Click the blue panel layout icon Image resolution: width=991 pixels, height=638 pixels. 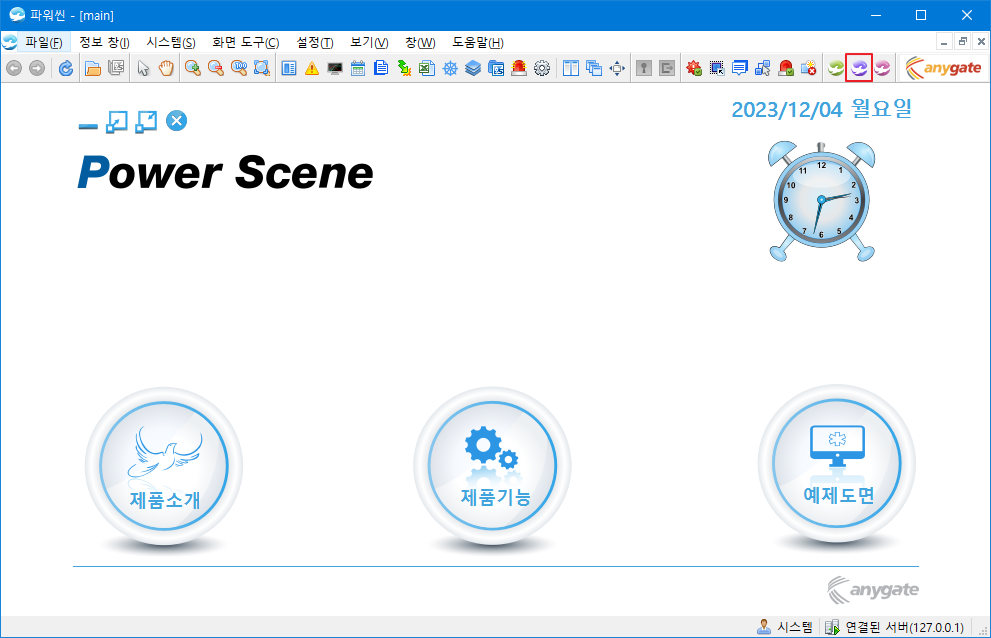[x=289, y=68]
